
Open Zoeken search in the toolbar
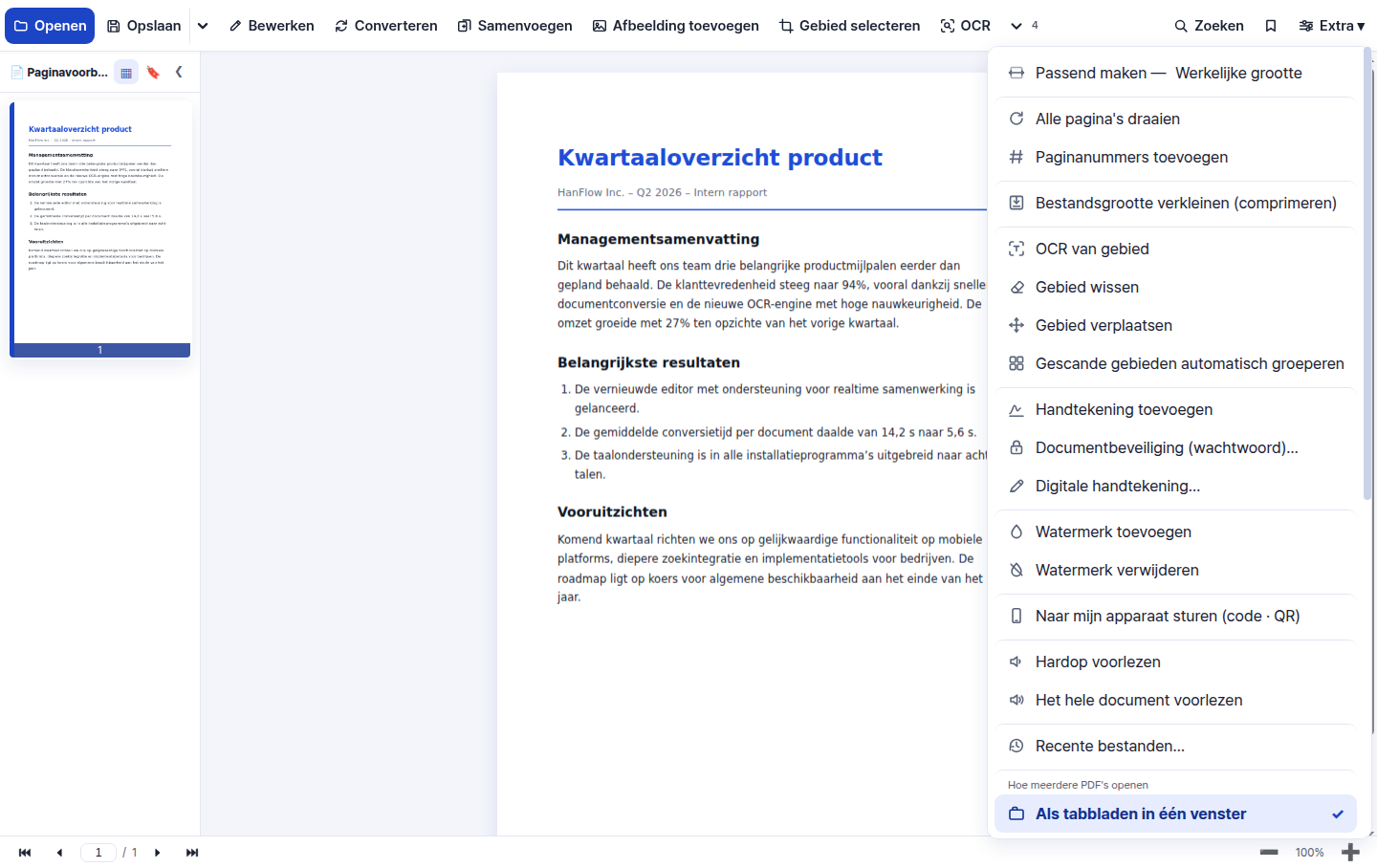[x=1209, y=26]
